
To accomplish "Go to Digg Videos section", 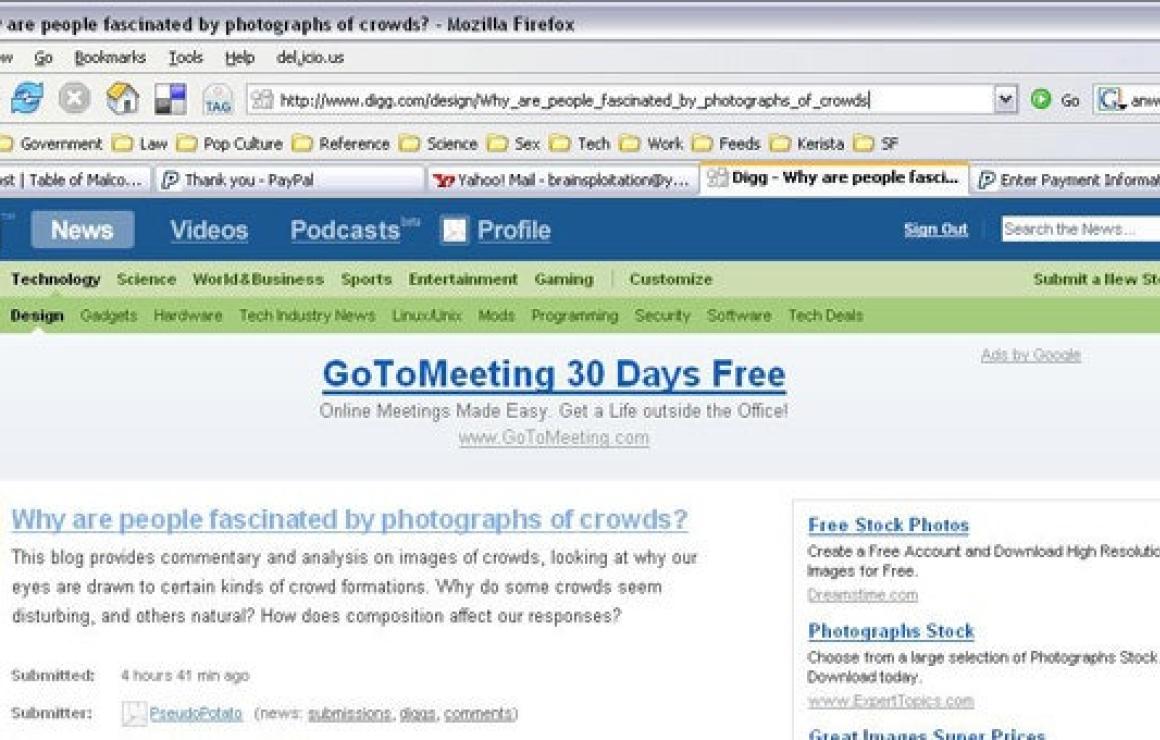I will [x=209, y=230].
